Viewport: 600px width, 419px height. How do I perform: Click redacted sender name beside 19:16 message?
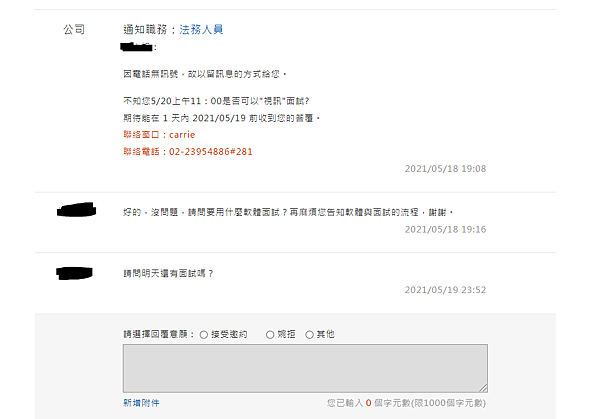[77, 210]
